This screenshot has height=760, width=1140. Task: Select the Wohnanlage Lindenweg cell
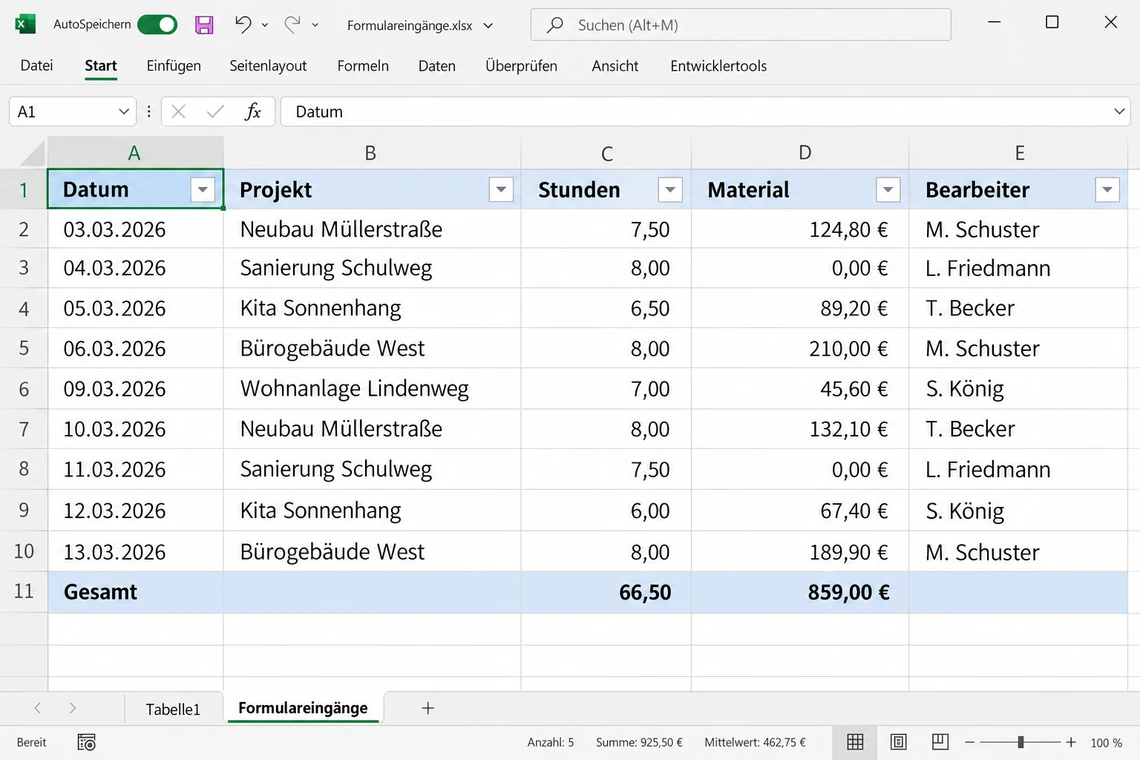372,388
